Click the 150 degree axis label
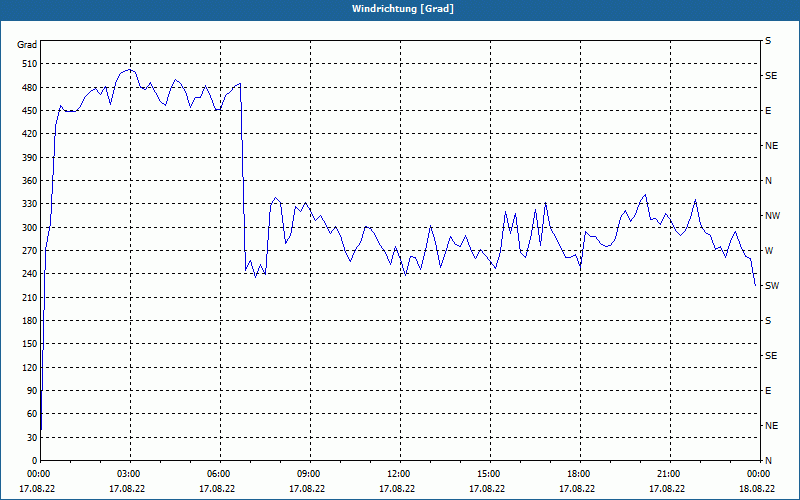Screen dimensions: 800x500 coord(30,344)
